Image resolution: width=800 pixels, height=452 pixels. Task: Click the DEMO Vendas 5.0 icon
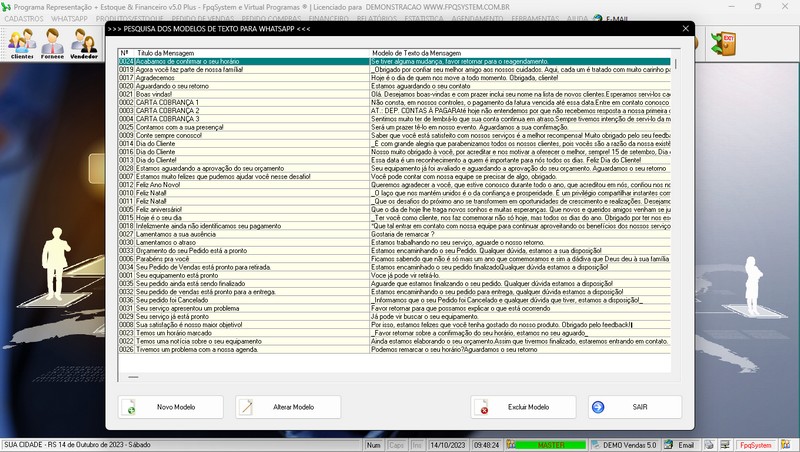595,445
